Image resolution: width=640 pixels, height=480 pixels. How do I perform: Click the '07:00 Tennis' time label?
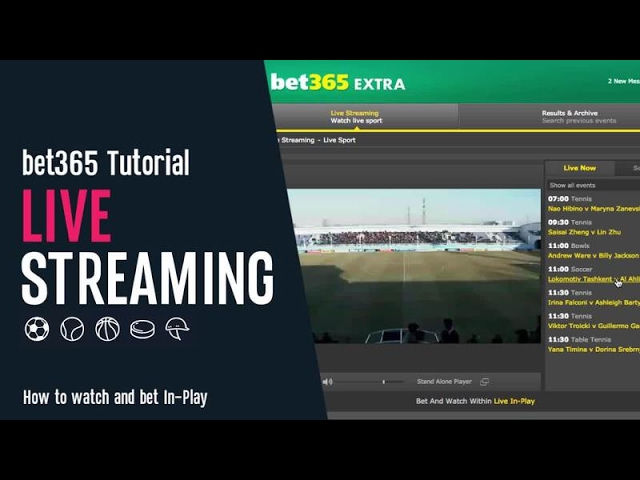pos(570,199)
